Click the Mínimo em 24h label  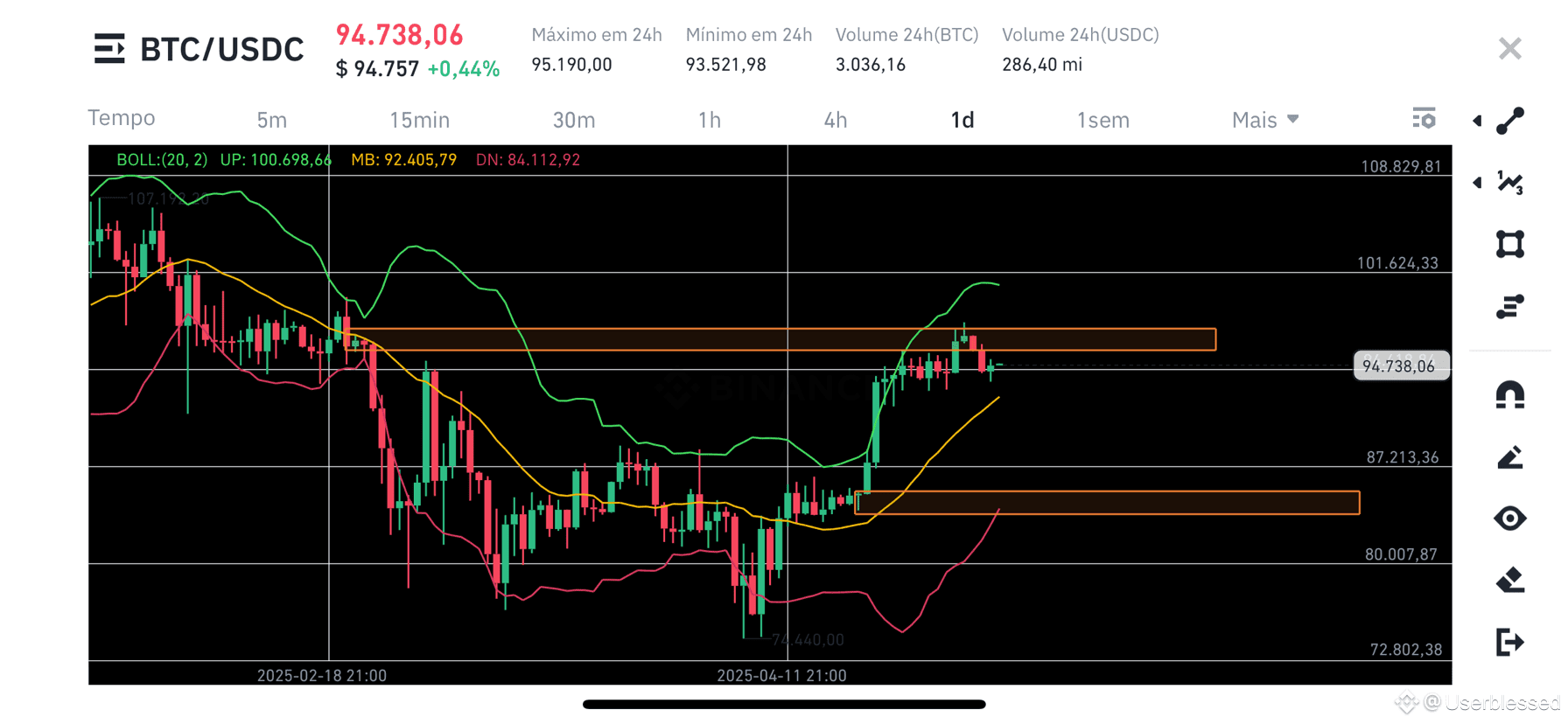coord(749,35)
